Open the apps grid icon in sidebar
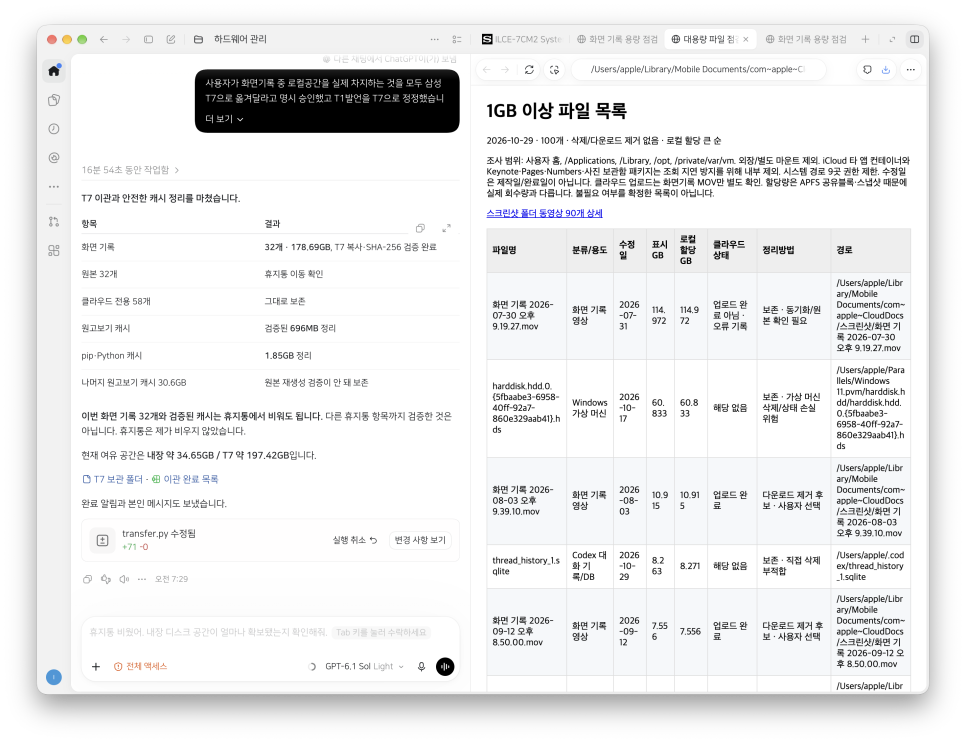The width and height of the screenshot is (966, 743). point(54,250)
